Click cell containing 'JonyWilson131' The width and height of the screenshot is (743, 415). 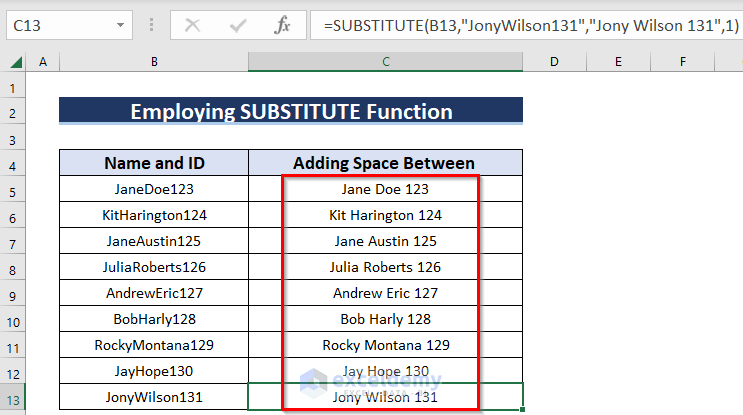[154, 397]
